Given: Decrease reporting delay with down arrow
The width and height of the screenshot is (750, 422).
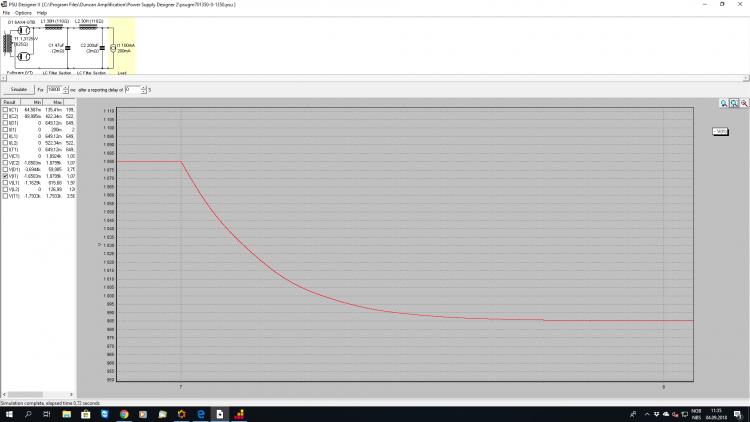Looking at the screenshot, I should coord(143,91).
